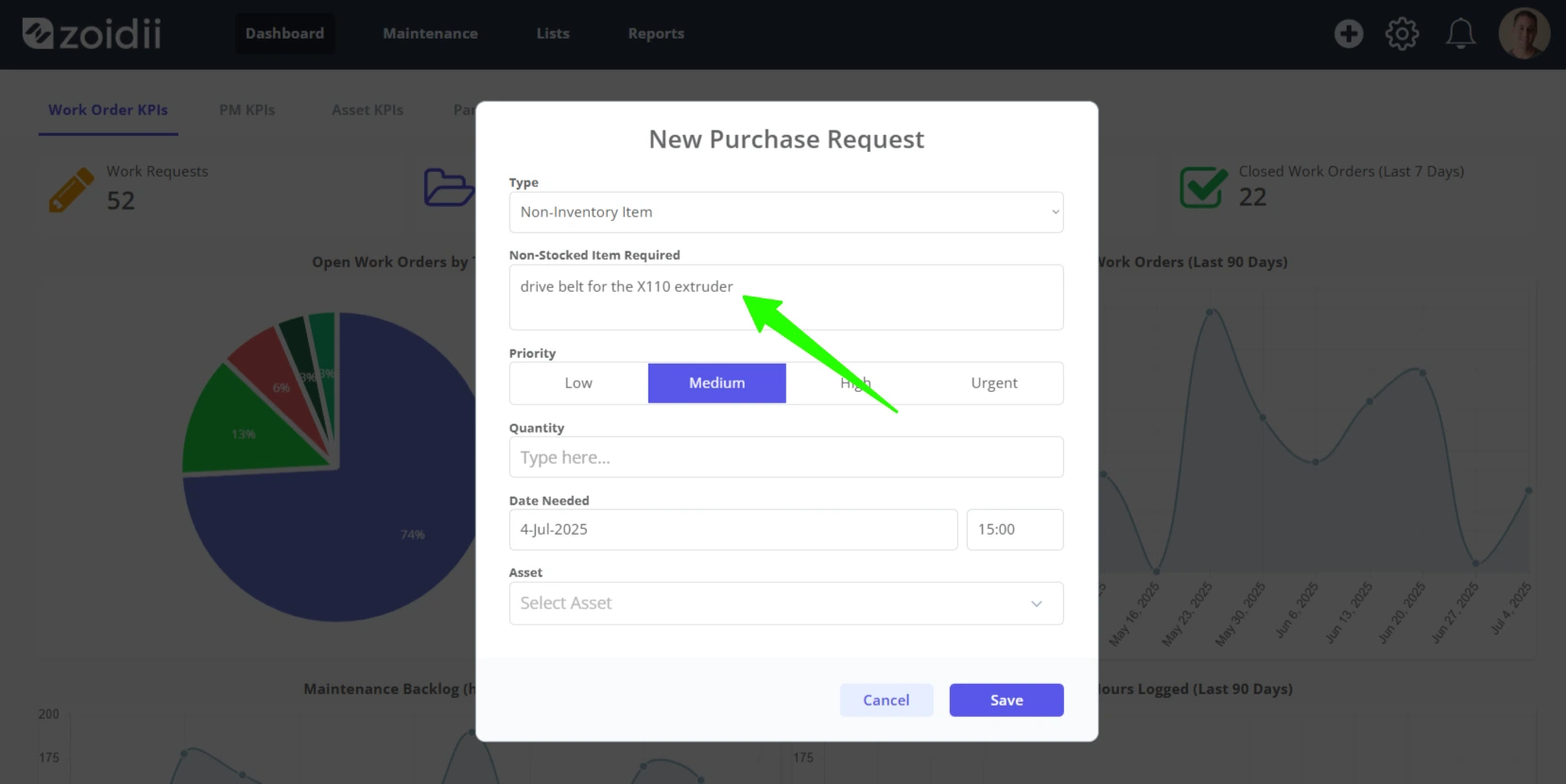Switch to Asset KPIs tab
The height and width of the screenshot is (784, 1566).
[x=368, y=110]
